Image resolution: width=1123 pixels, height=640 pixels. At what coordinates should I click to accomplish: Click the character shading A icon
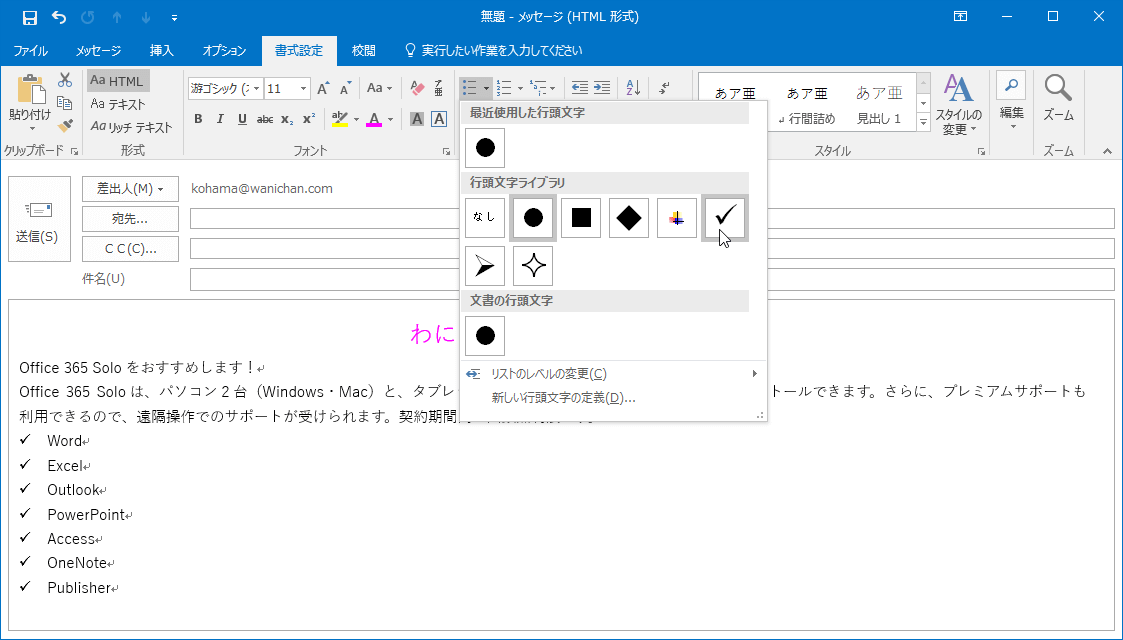(417, 120)
